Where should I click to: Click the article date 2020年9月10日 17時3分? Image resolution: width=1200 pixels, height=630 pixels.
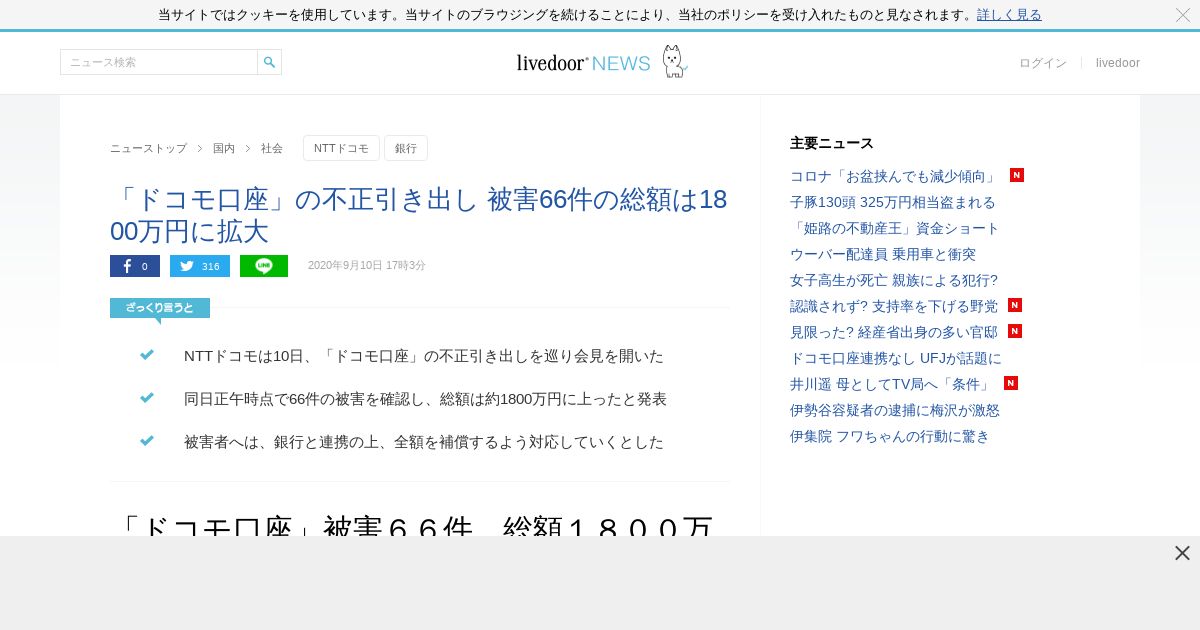[x=367, y=266]
